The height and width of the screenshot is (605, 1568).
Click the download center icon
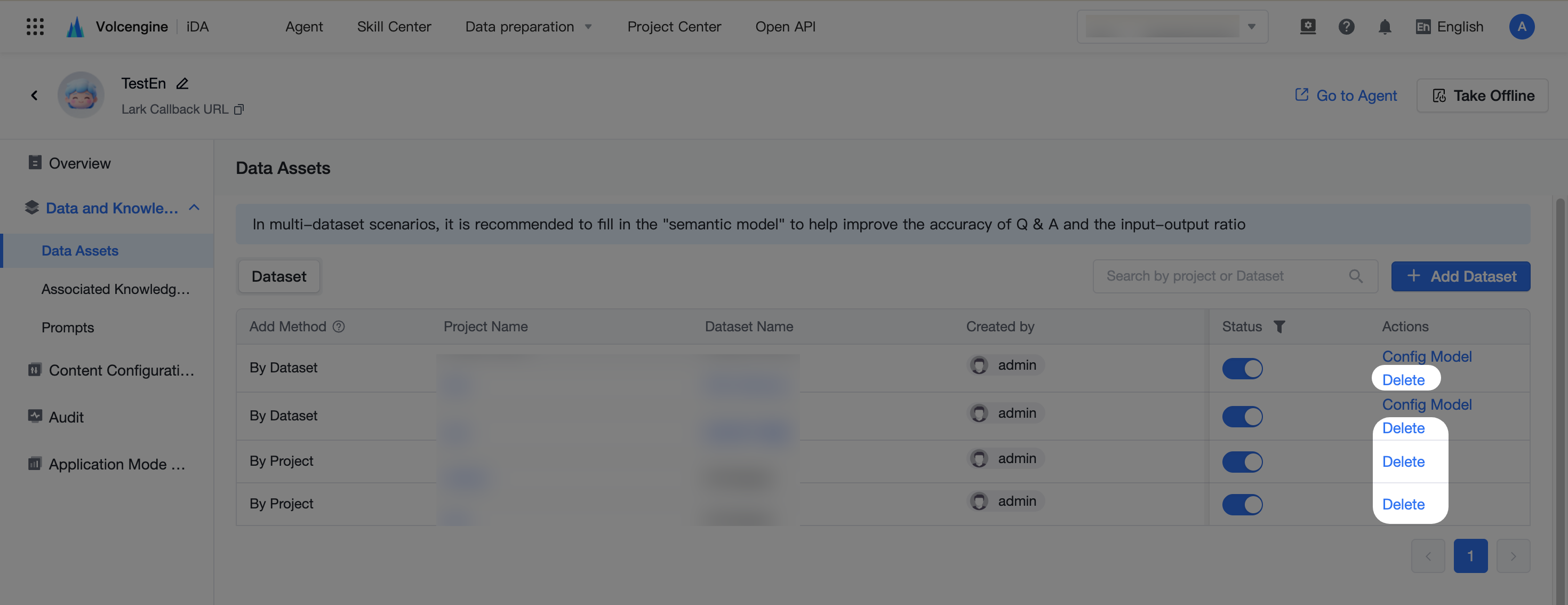(x=1308, y=27)
